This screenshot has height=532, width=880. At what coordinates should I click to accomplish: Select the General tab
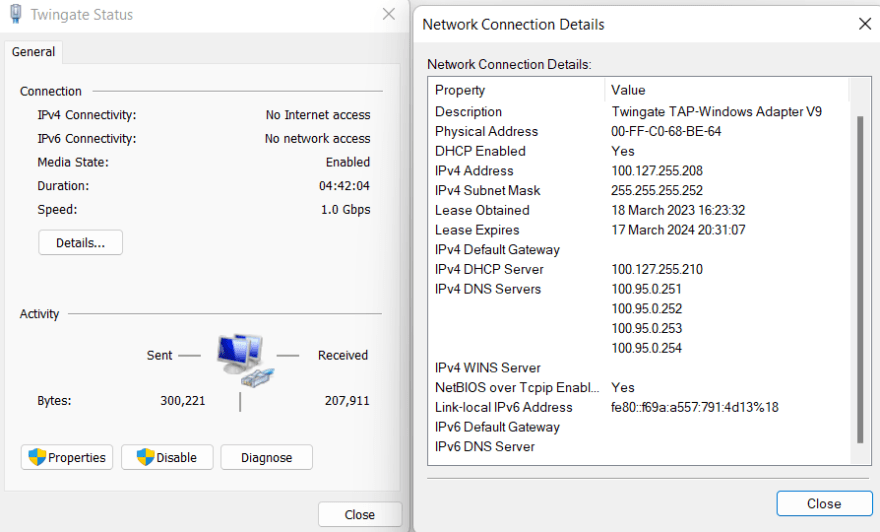pyautogui.click(x=33, y=52)
